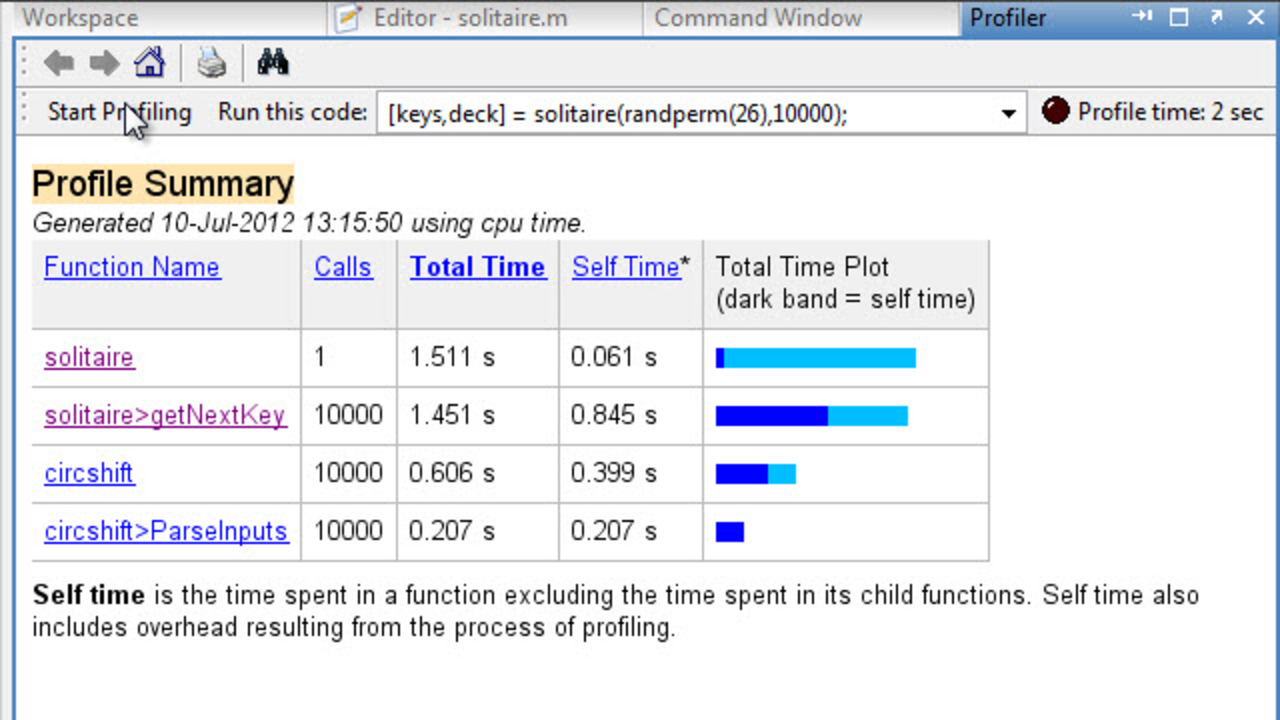Print the profile report using printer icon

(211, 64)
